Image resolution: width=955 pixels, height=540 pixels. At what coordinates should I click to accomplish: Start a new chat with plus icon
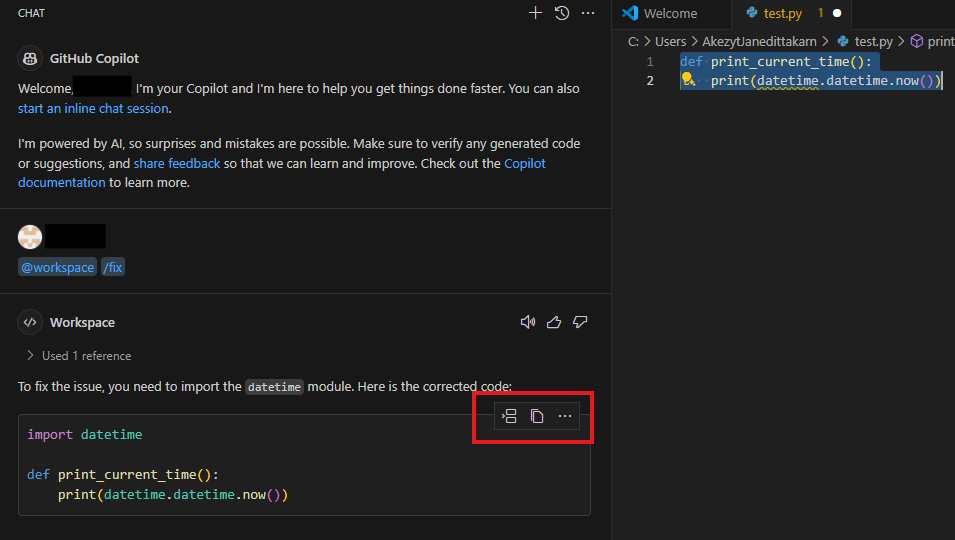tap(535, 13)
